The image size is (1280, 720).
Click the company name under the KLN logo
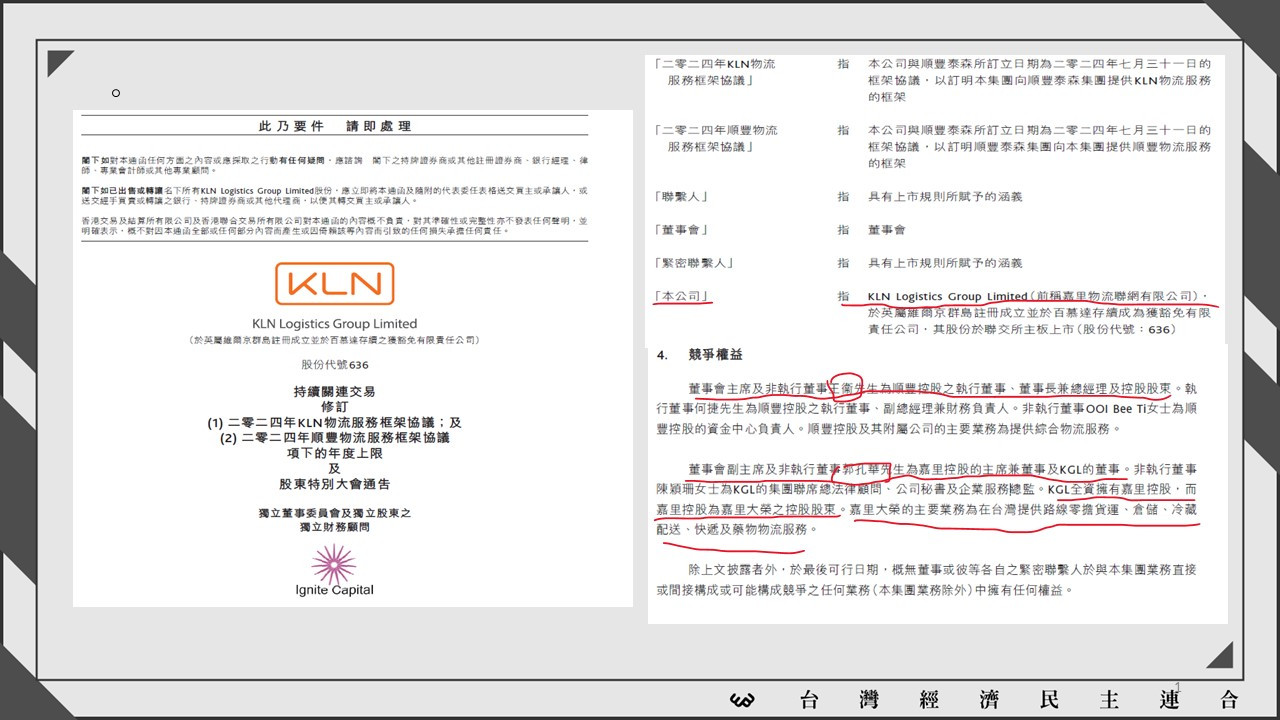point(335,323)
